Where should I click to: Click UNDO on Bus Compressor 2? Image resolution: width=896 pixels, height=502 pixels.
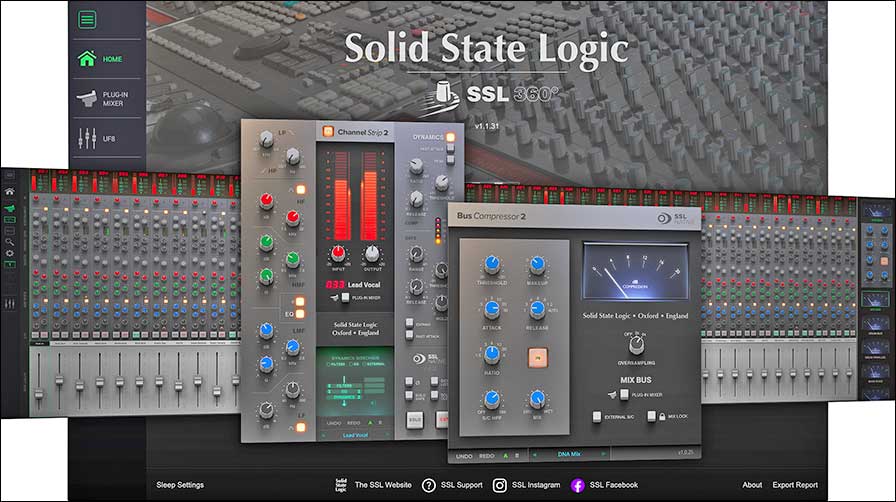point(464,456)
